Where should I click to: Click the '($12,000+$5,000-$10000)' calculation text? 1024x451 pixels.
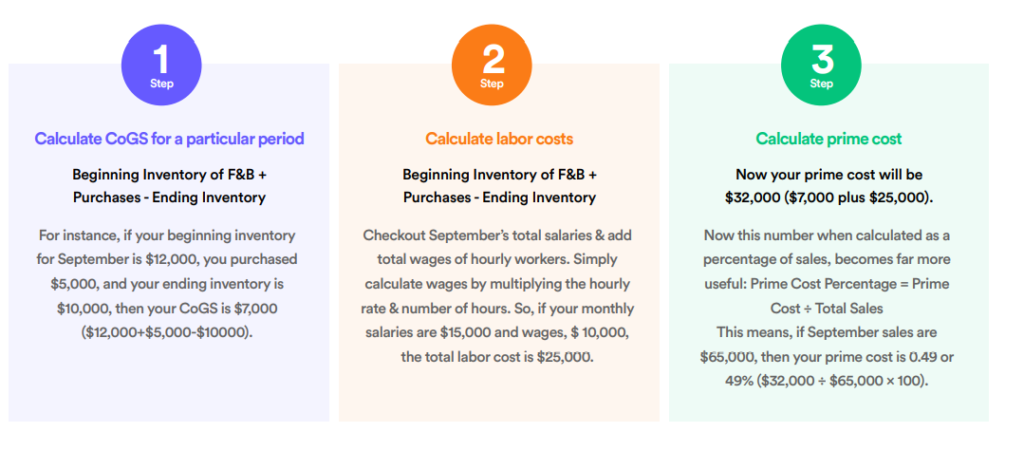click(169, 332)
